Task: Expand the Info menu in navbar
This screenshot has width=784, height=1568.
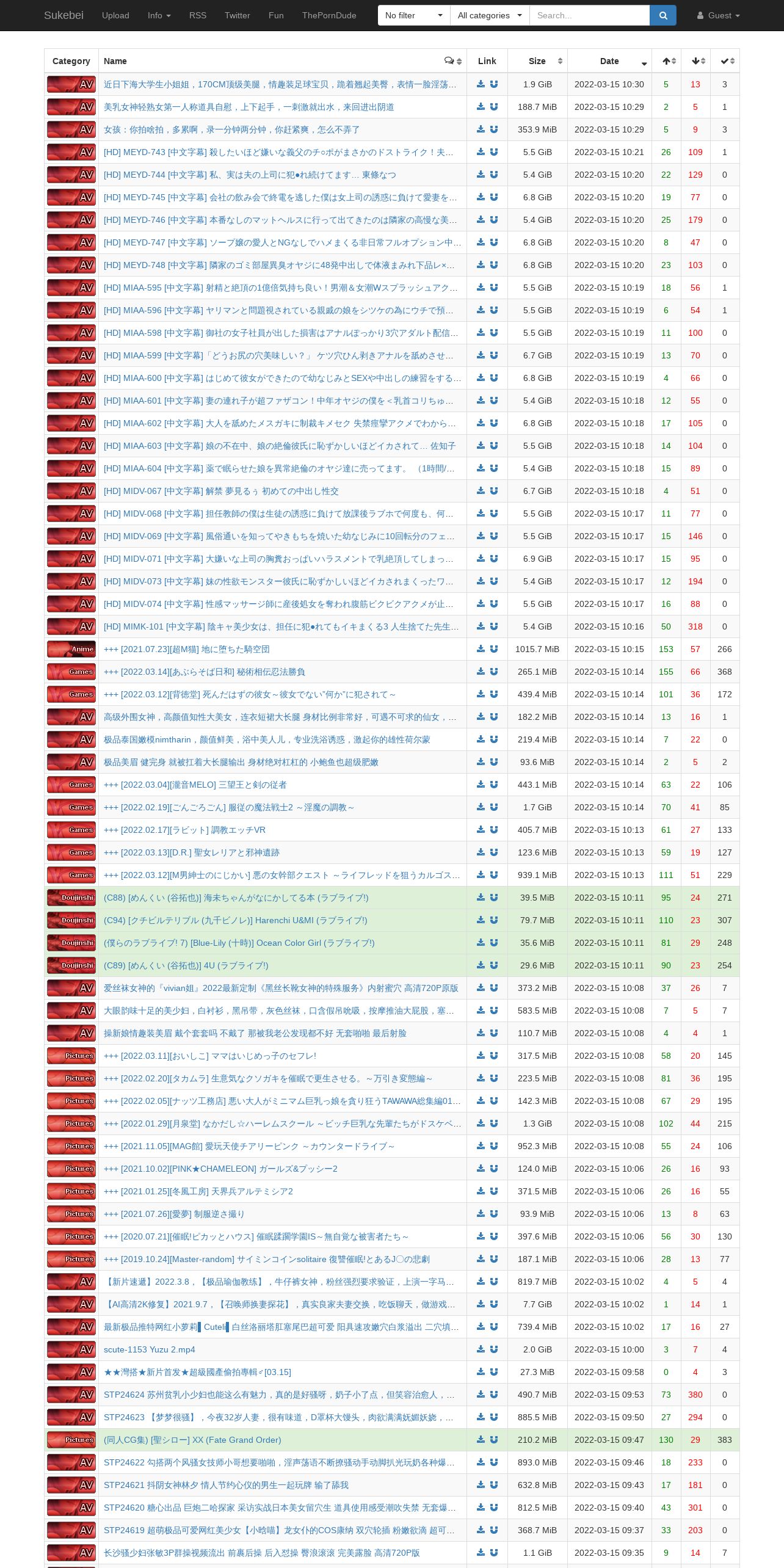Action: coord(159,15)
